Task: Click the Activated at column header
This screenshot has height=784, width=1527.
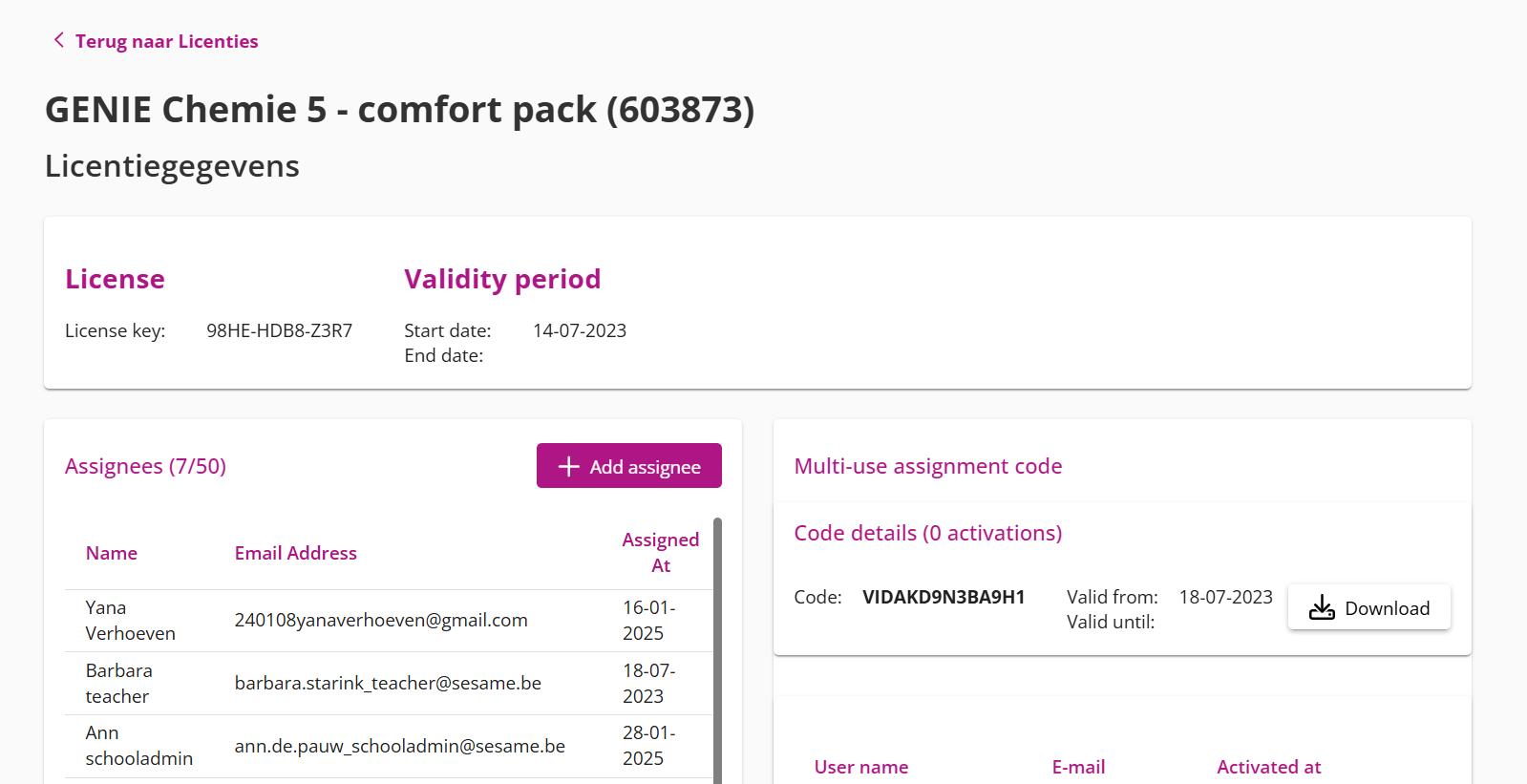Action: tap(1268, 767)
